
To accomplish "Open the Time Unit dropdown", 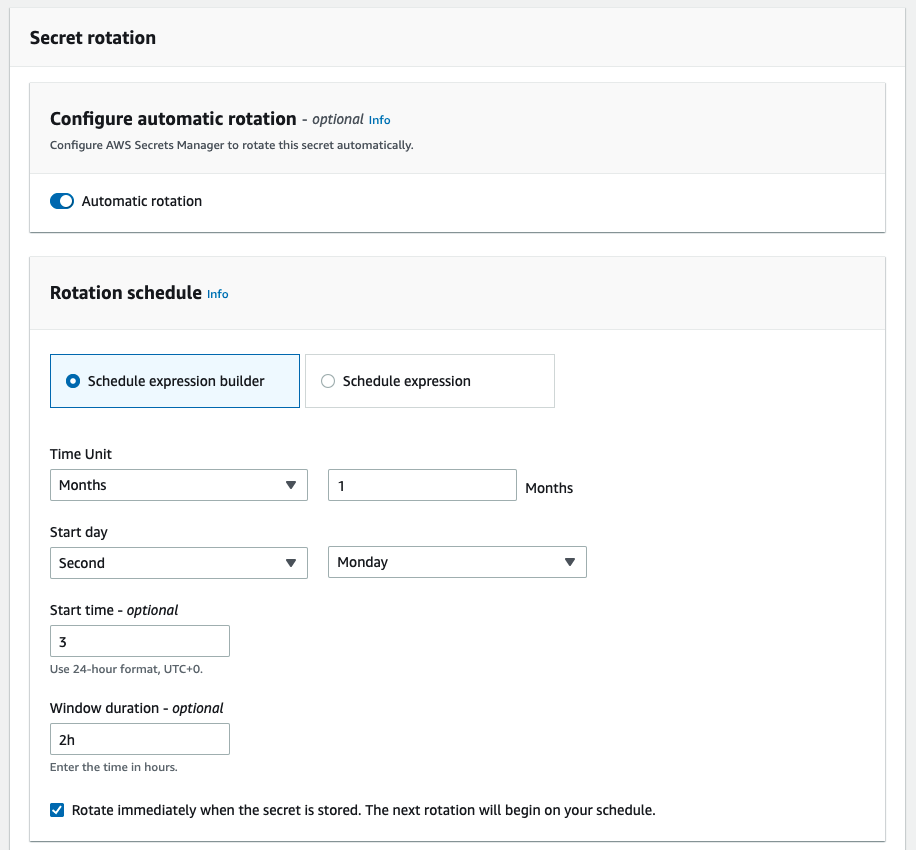I will click(x=178, y=485).
